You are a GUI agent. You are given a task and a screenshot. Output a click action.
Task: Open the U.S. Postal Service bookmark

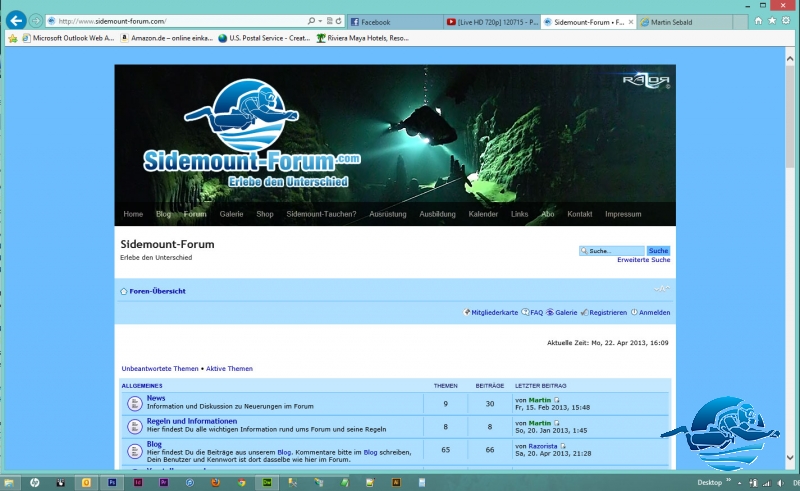coord(264,38)
